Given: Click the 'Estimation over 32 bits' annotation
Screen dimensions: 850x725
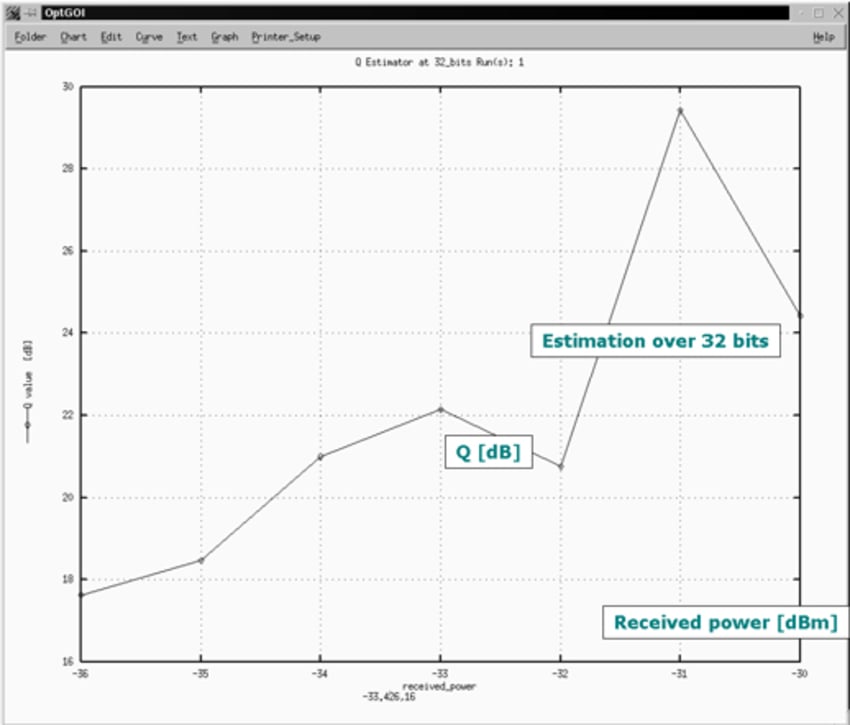Looking at the screenshot, I should pyautogui.click(x=654, y=341).
